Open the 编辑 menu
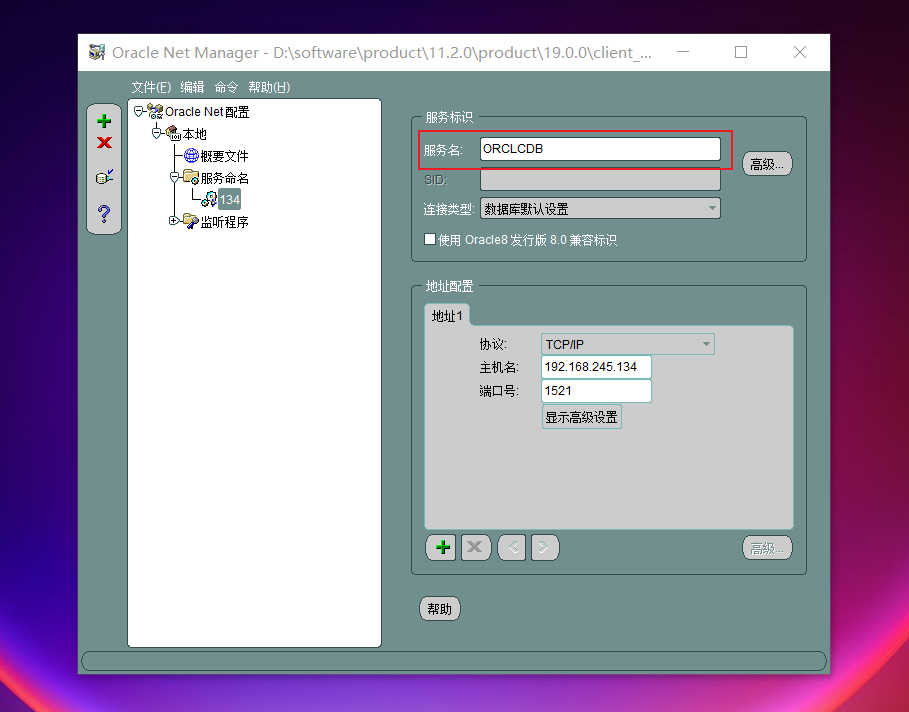 click(192, 87)
